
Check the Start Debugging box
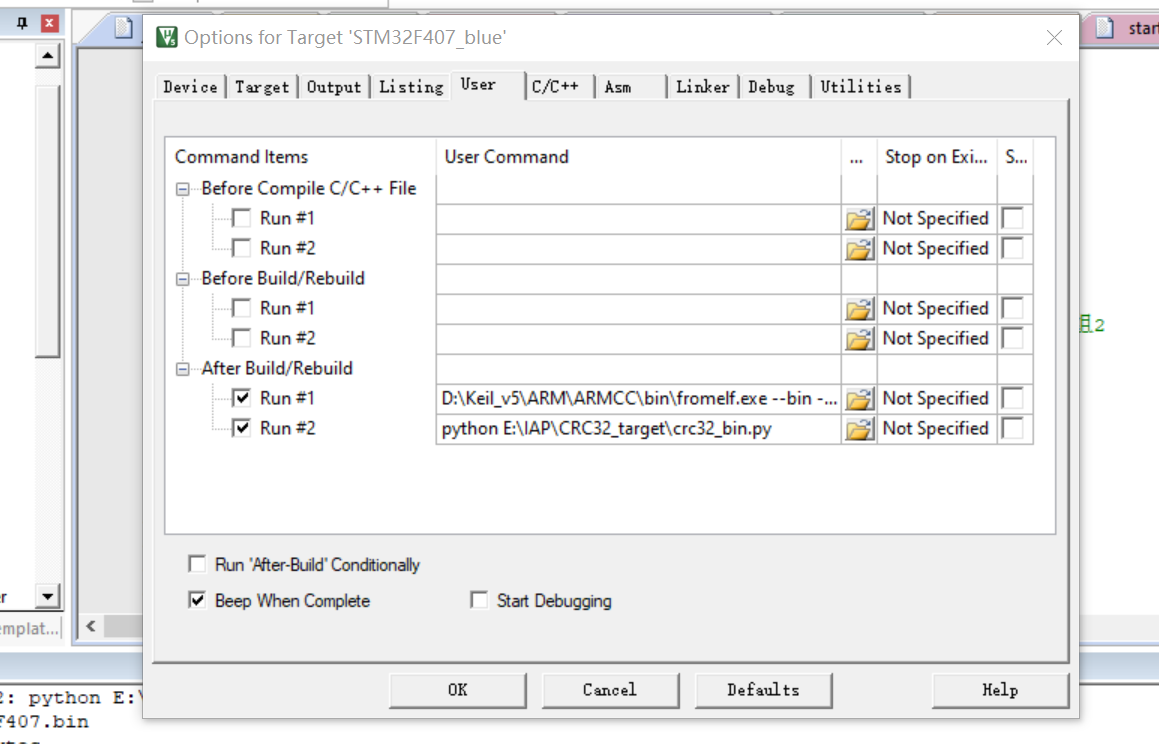[x=479, y=601]
